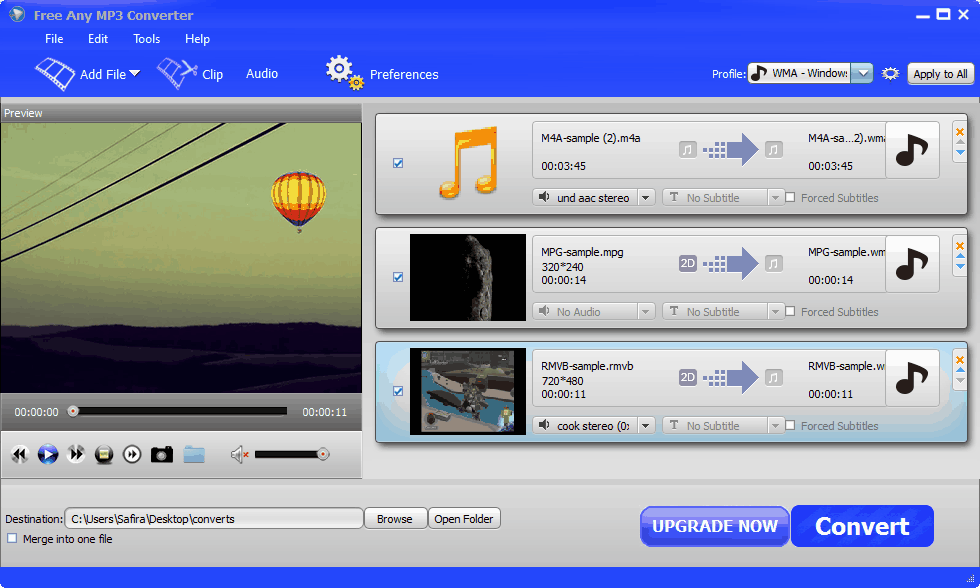
Task: Toggle mute speaker icon in preview
Action: coord(239,454)
